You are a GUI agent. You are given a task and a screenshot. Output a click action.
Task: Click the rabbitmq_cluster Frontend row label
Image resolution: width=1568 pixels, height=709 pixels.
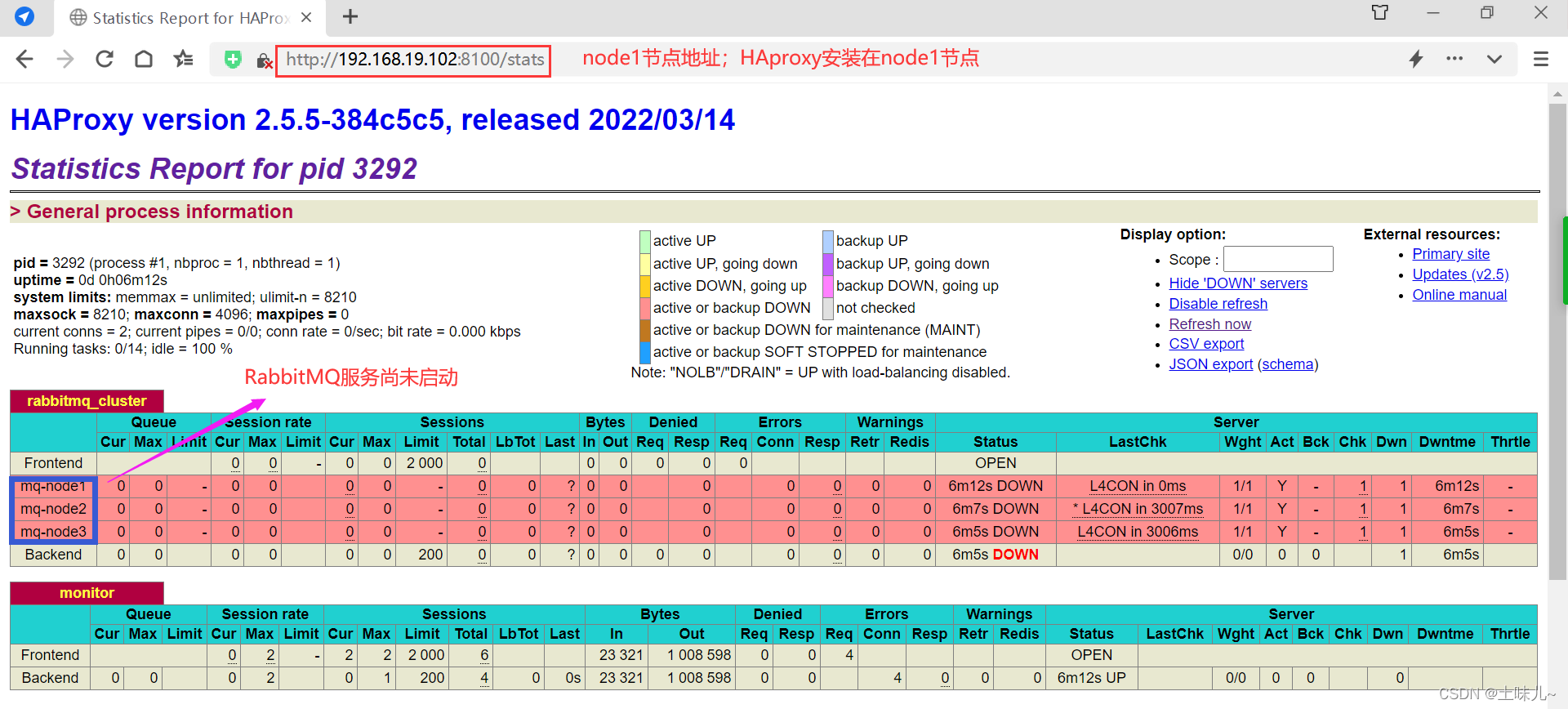pos(53,463)
